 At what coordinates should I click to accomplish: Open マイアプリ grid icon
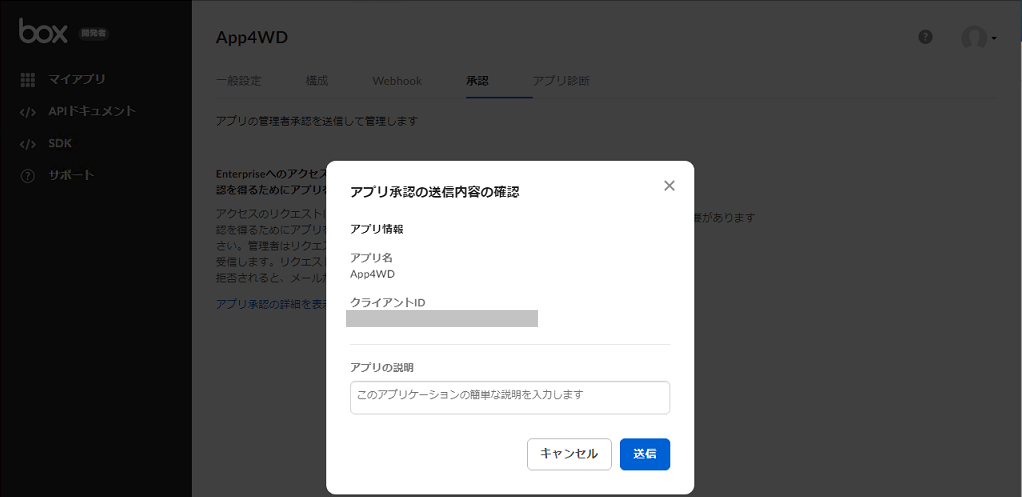(27, 80)
